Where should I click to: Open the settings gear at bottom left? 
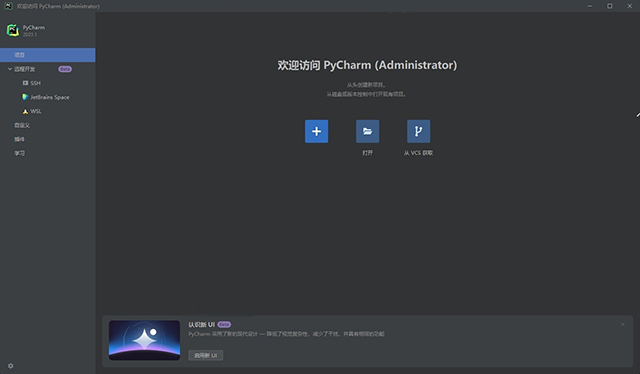11,366
